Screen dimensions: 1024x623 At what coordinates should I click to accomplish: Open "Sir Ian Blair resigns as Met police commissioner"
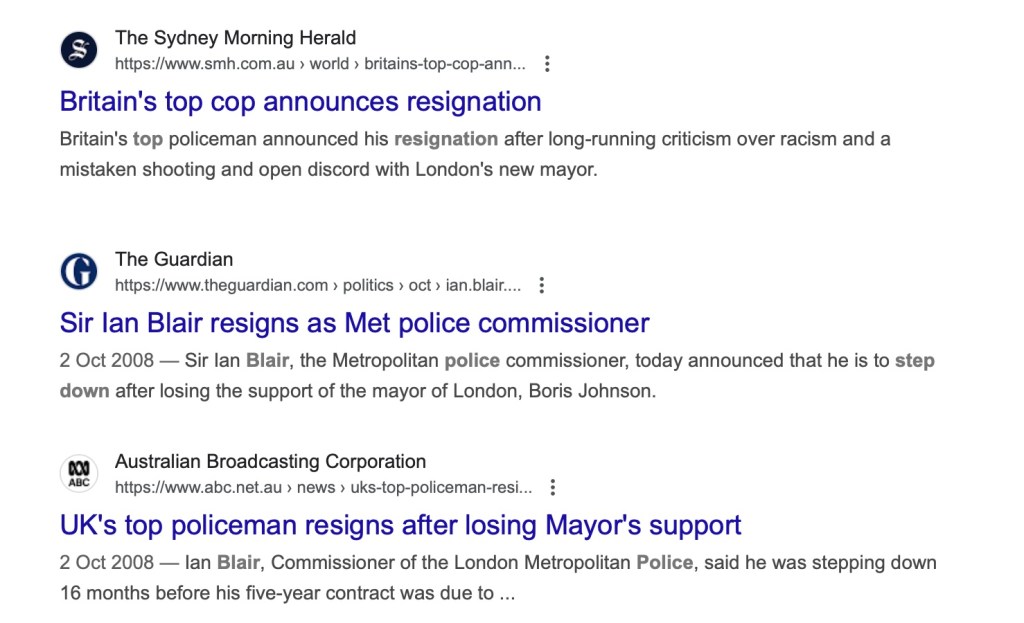click(x=354, y=323)
